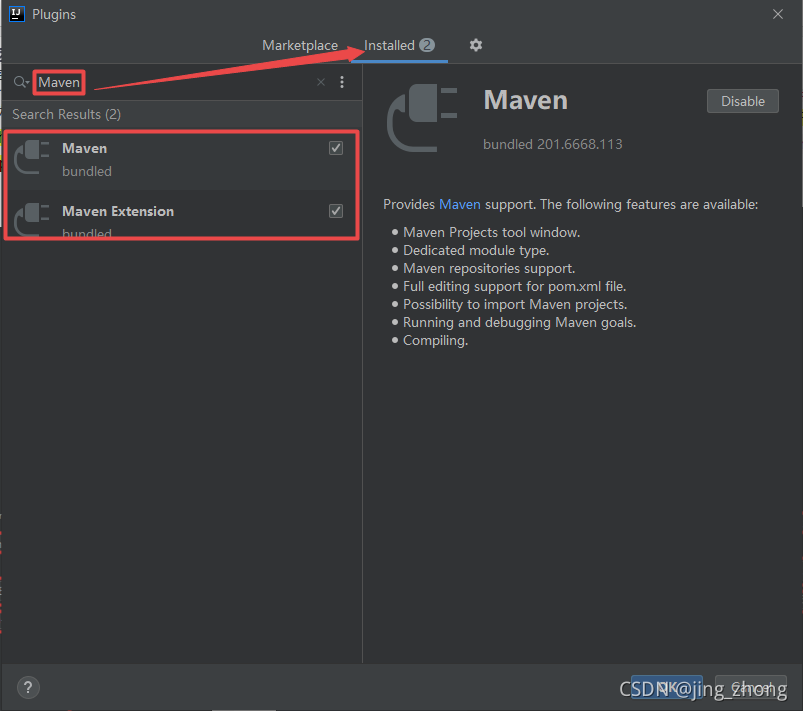Toggle the Maven Extension plugin checkbox
Viewport: 803px width, 711px height.
tap(336, 211)
